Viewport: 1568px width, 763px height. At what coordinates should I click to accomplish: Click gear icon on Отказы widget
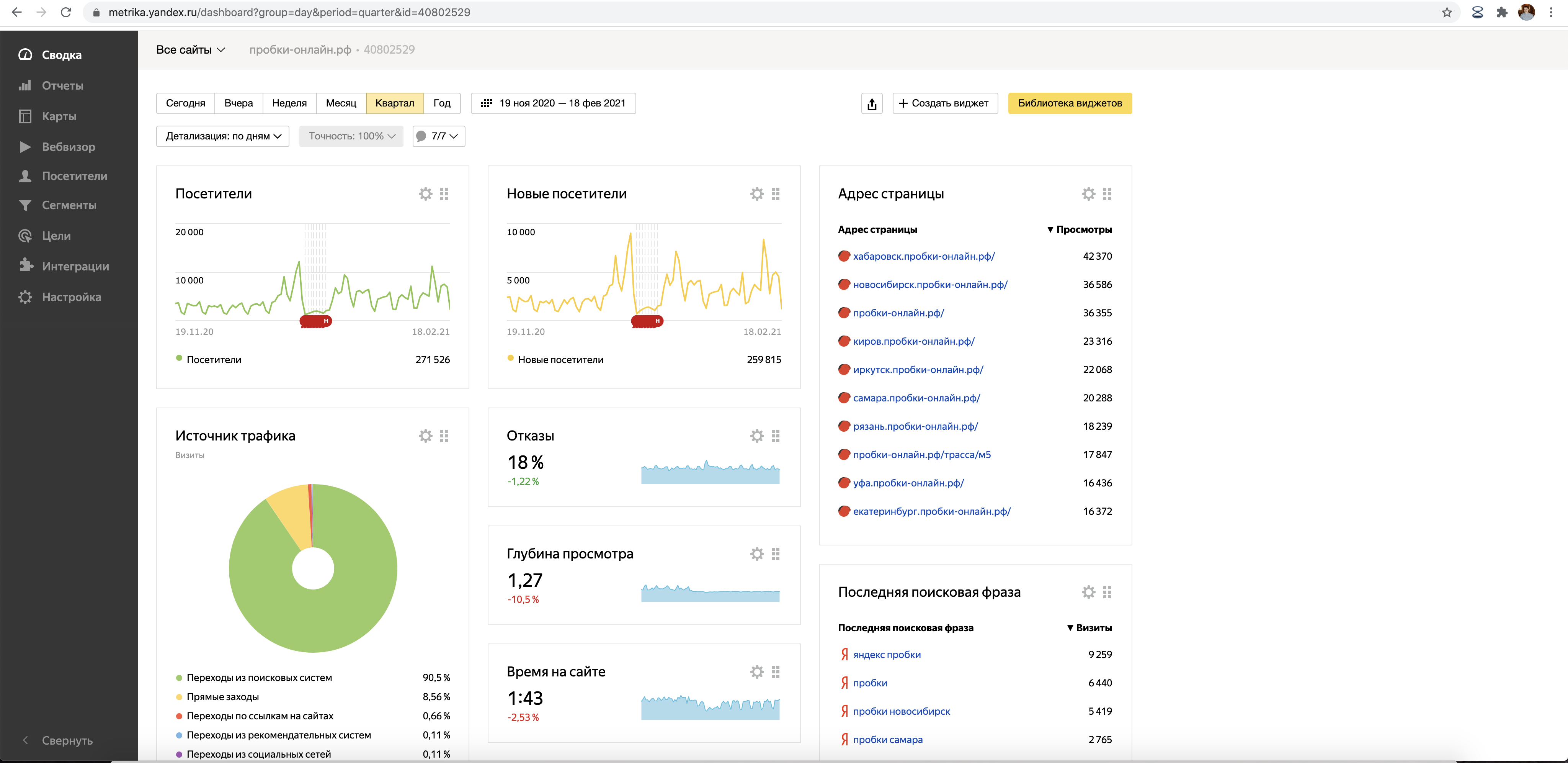tap(756, 436)
